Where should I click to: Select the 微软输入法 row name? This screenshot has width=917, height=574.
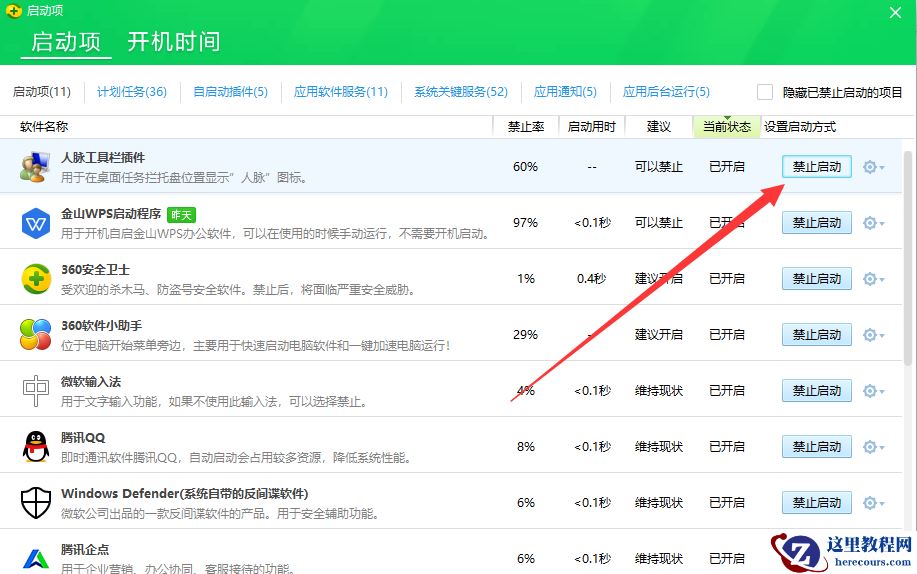point(91,381)
